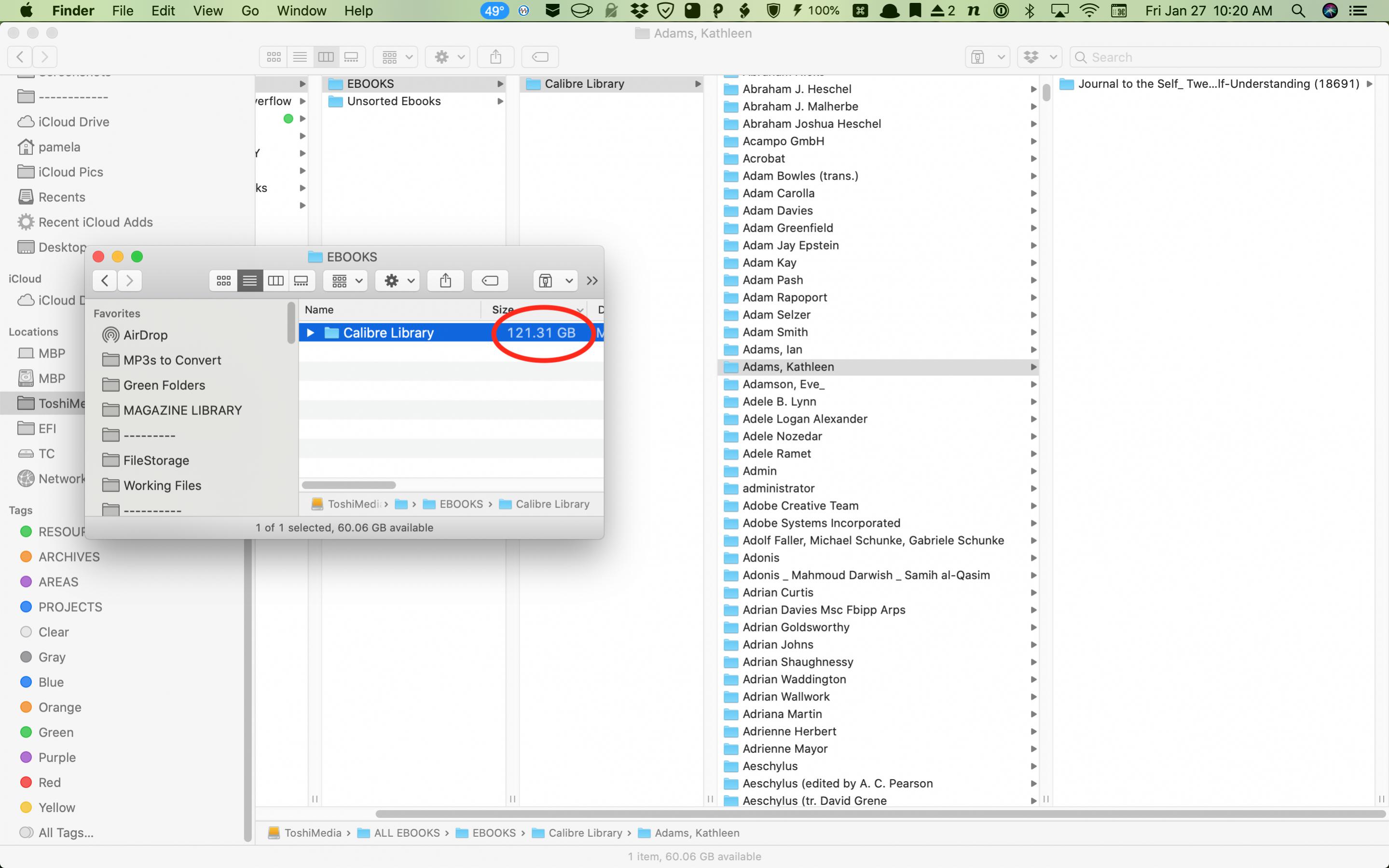Switch EBOOKS window to list view
The width and height of the screenshot is (1389, 868).
[250, 281]
